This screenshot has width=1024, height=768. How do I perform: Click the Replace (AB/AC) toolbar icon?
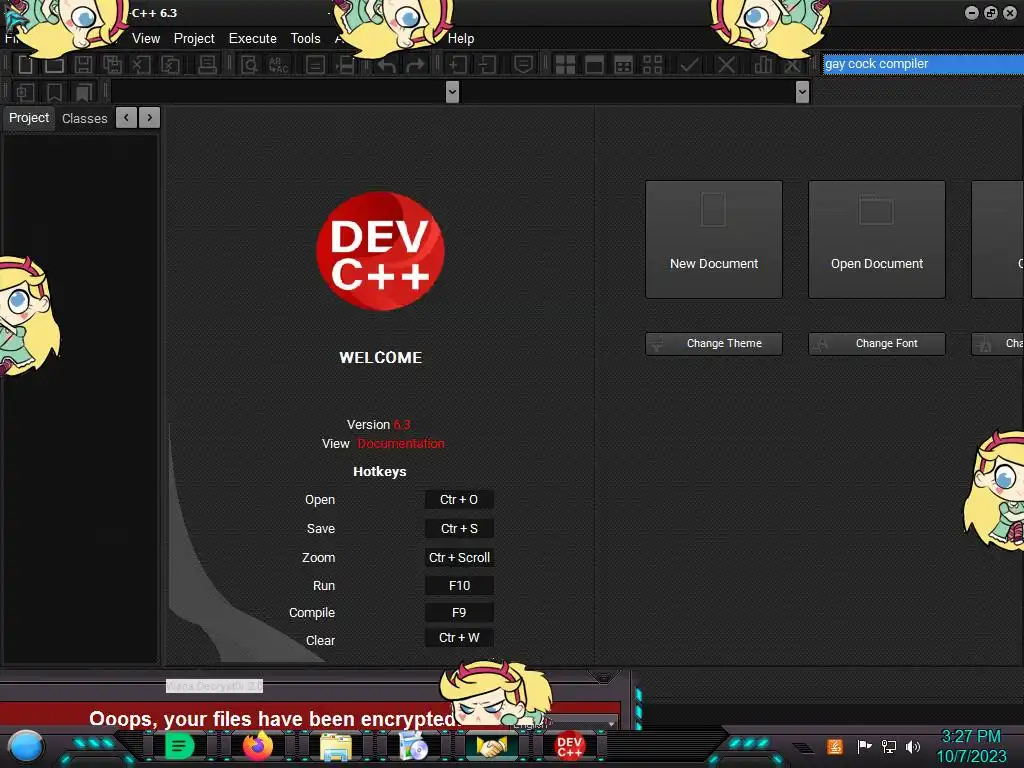click(279, 65)
